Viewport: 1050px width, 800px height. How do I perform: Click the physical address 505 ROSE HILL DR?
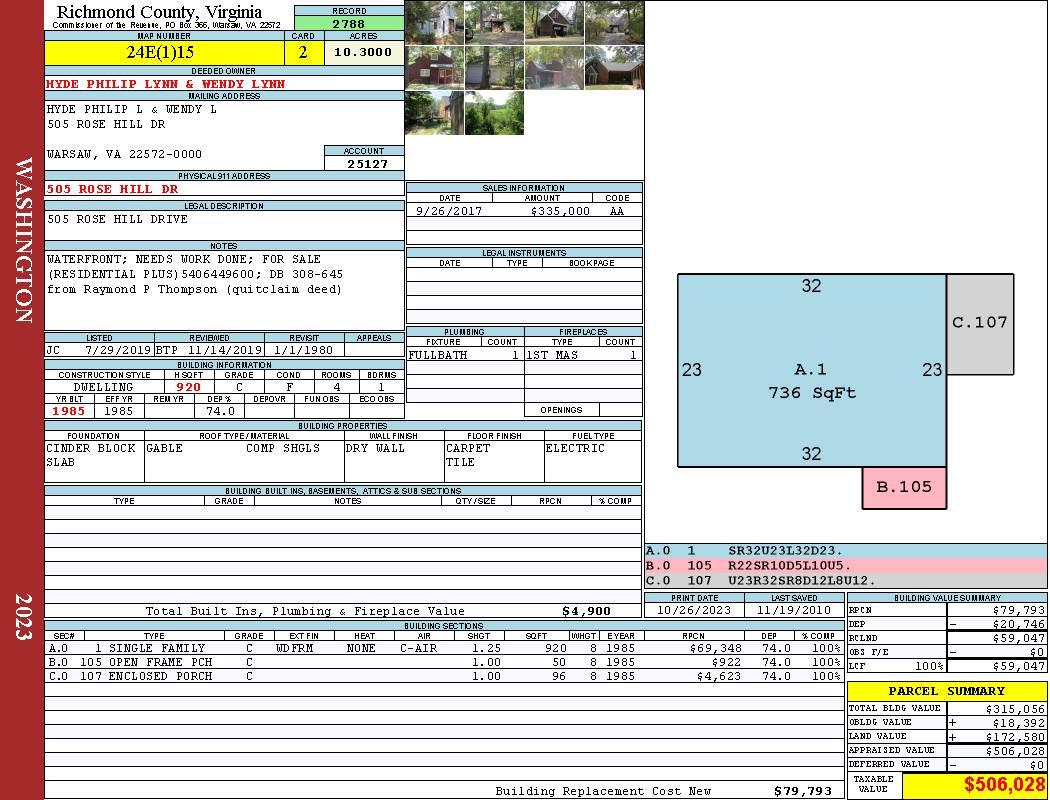pyautogui.click(x=113, y=189)
